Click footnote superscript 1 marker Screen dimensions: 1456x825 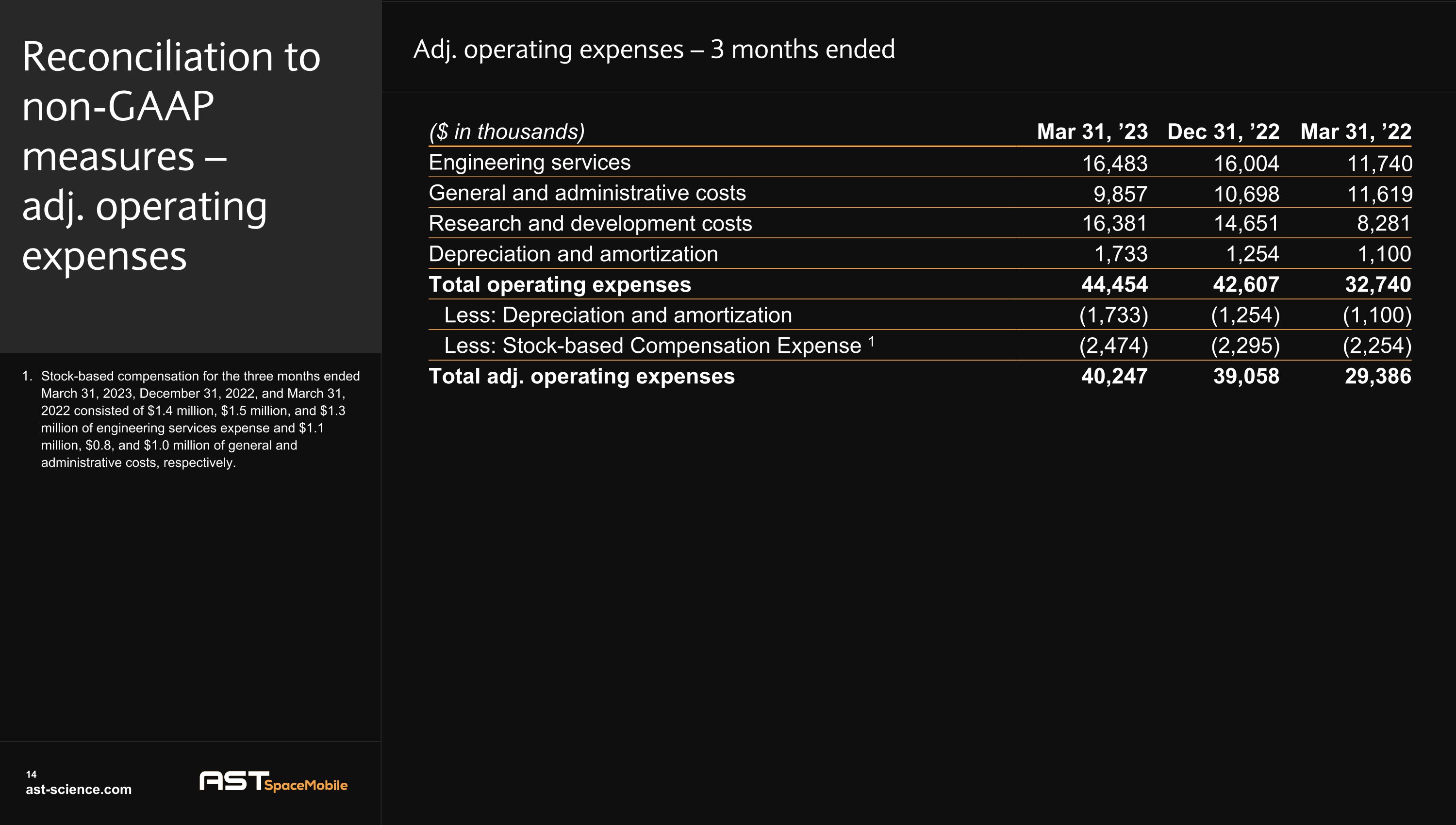point(871,341)
